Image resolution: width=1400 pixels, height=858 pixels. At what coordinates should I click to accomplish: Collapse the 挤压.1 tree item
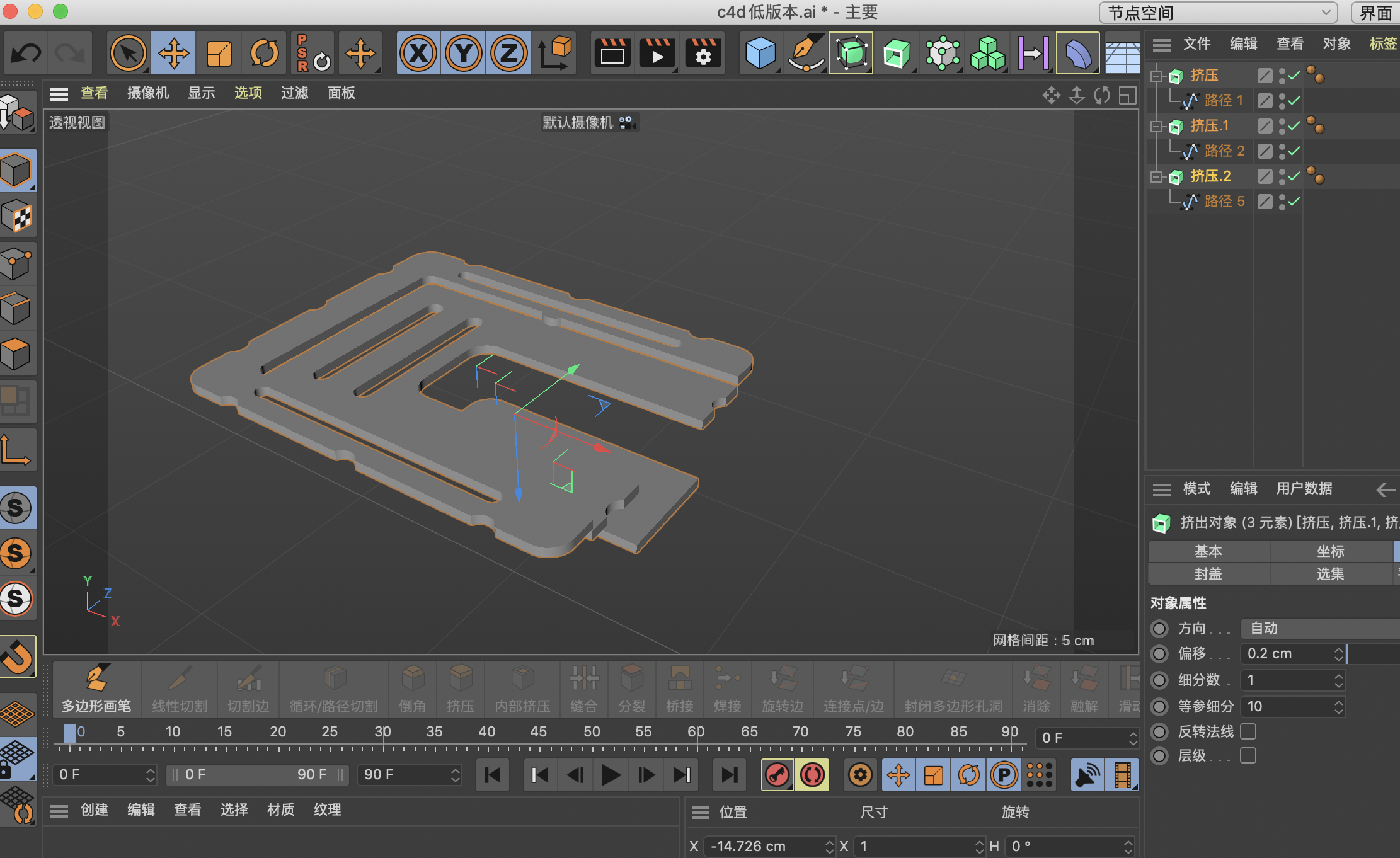click(1156, 126)
